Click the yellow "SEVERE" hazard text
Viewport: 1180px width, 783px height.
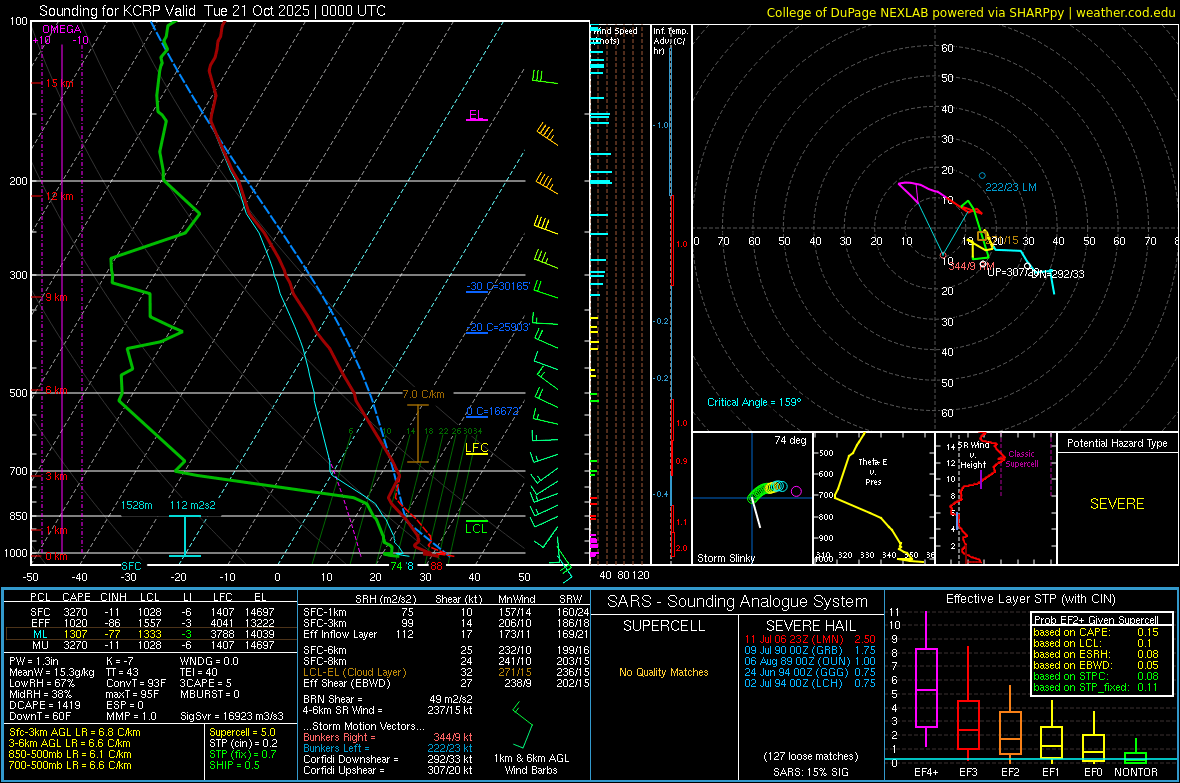coord(1117,504)
